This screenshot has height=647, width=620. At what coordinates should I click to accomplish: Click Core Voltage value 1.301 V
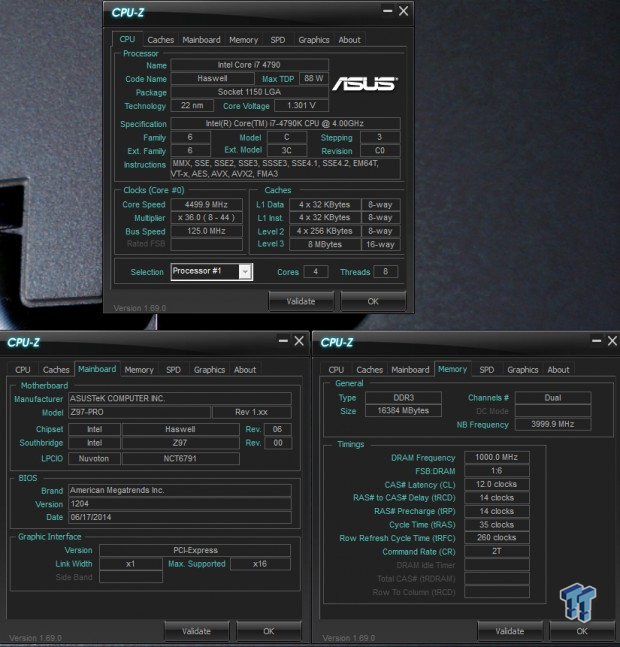(x=302, y=106)
